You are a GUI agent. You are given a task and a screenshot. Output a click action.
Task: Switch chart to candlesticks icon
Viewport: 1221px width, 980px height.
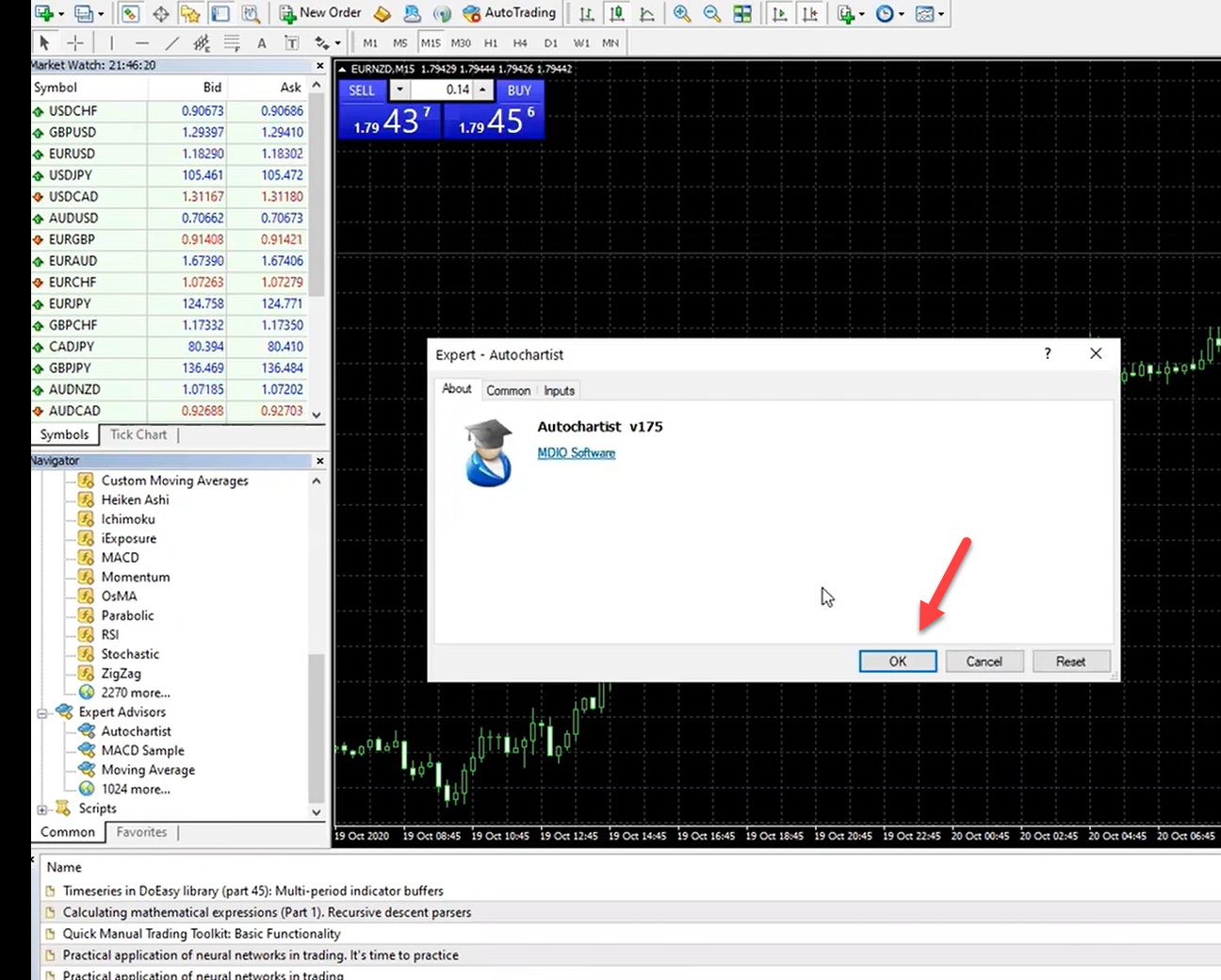point(616,13)
